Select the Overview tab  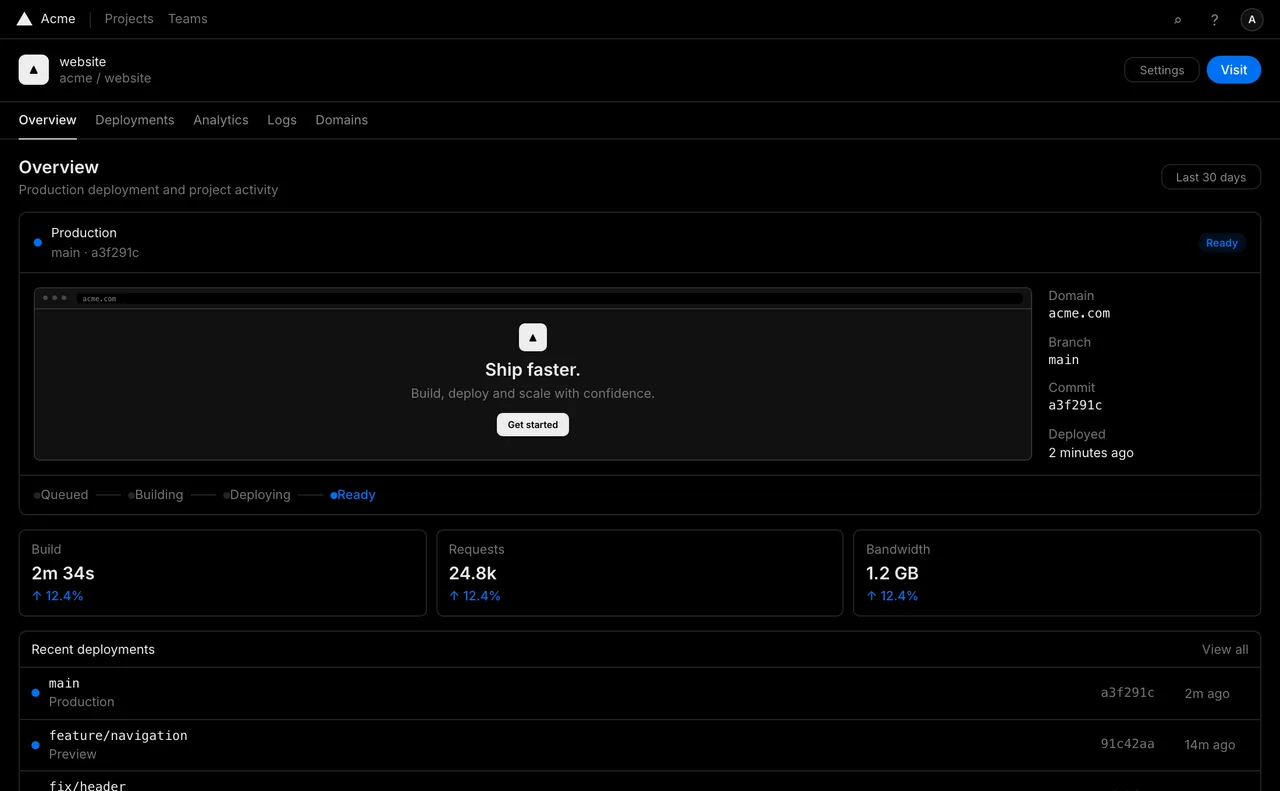point(48,120)
